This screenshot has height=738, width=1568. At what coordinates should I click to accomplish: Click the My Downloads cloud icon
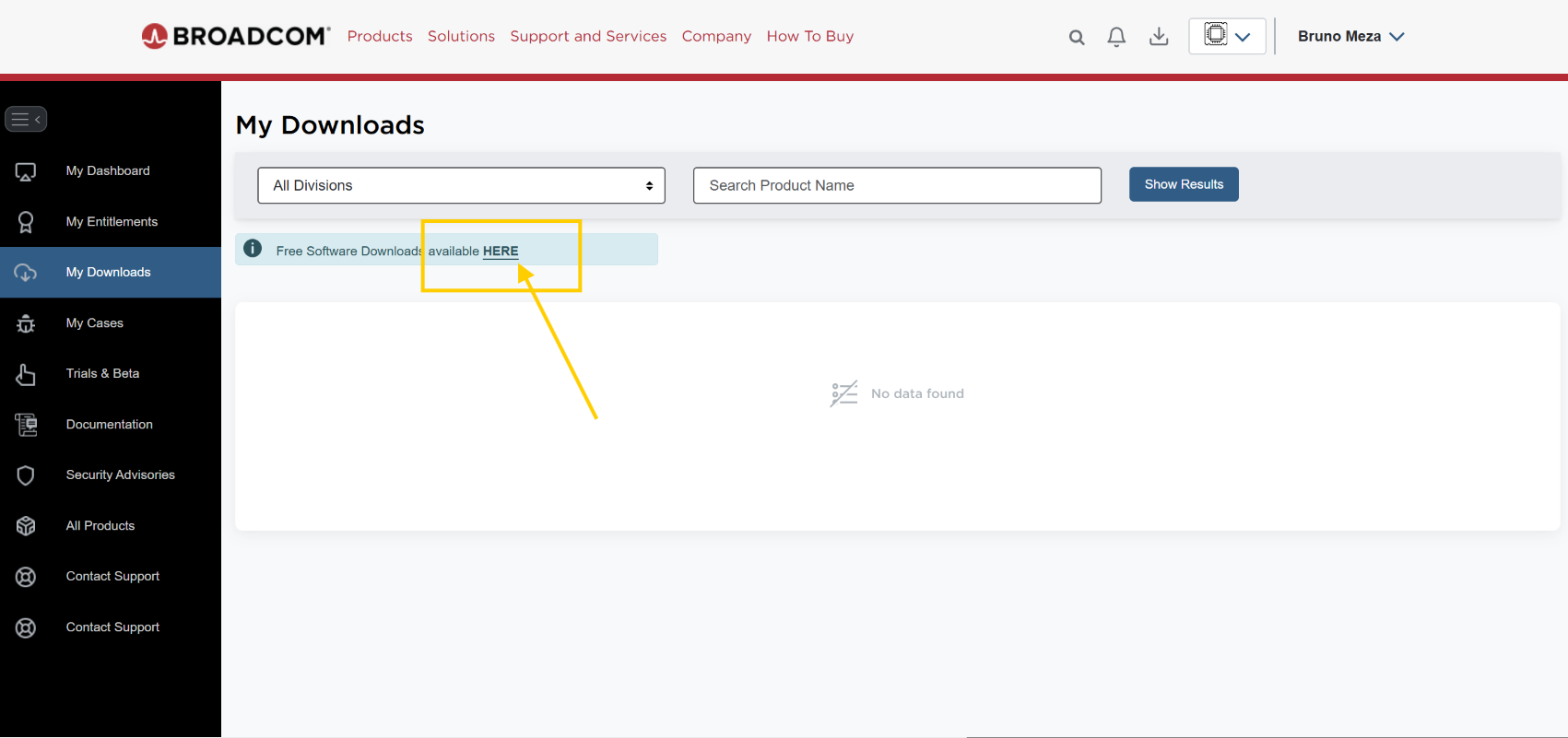pos(26,273)
